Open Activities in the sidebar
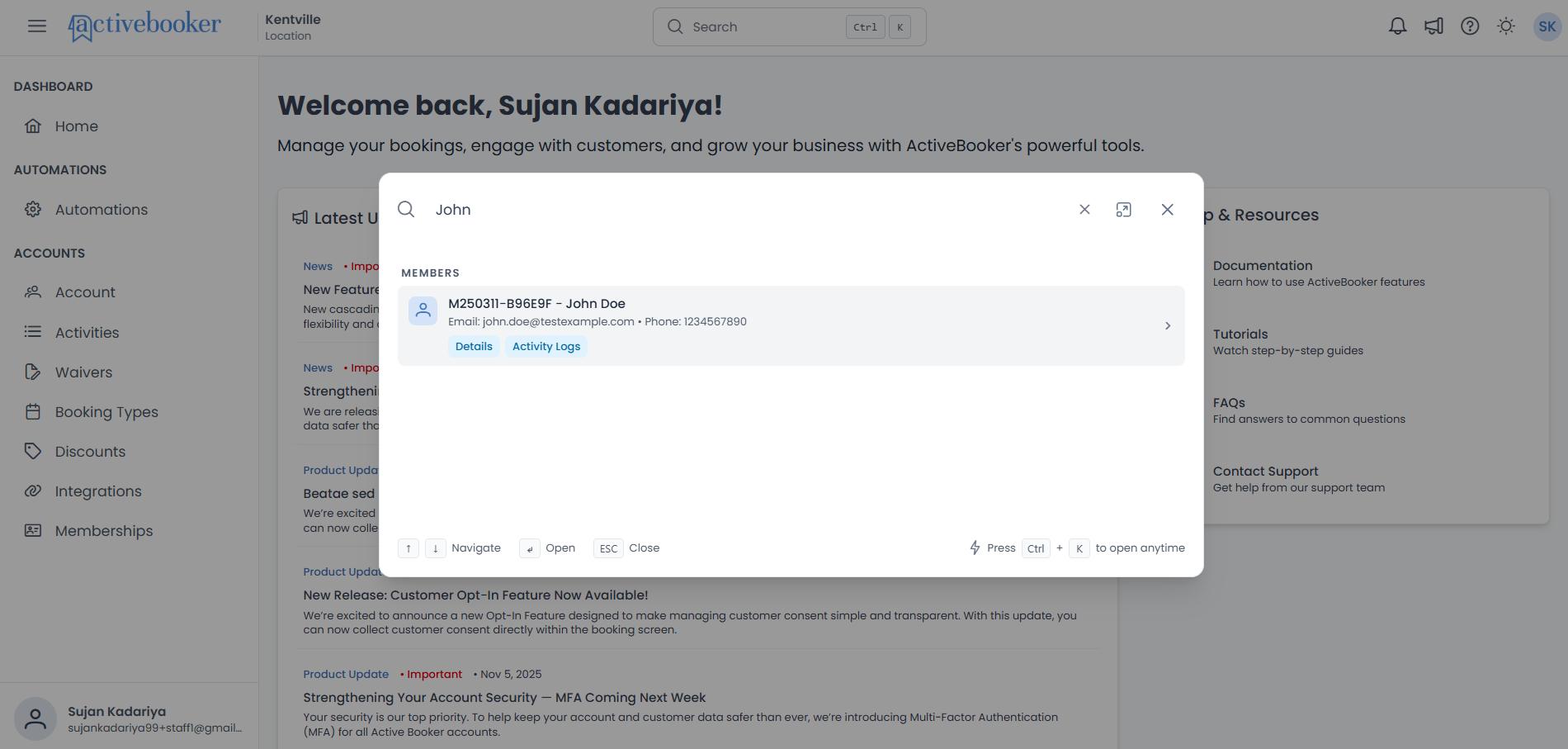 pyautogui.click(x=87, y=333)
